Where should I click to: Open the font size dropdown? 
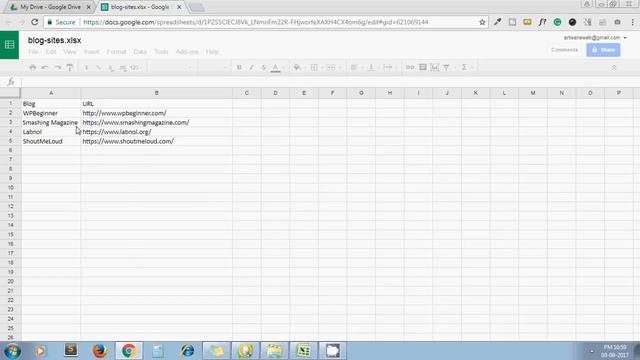click(213, 67)
